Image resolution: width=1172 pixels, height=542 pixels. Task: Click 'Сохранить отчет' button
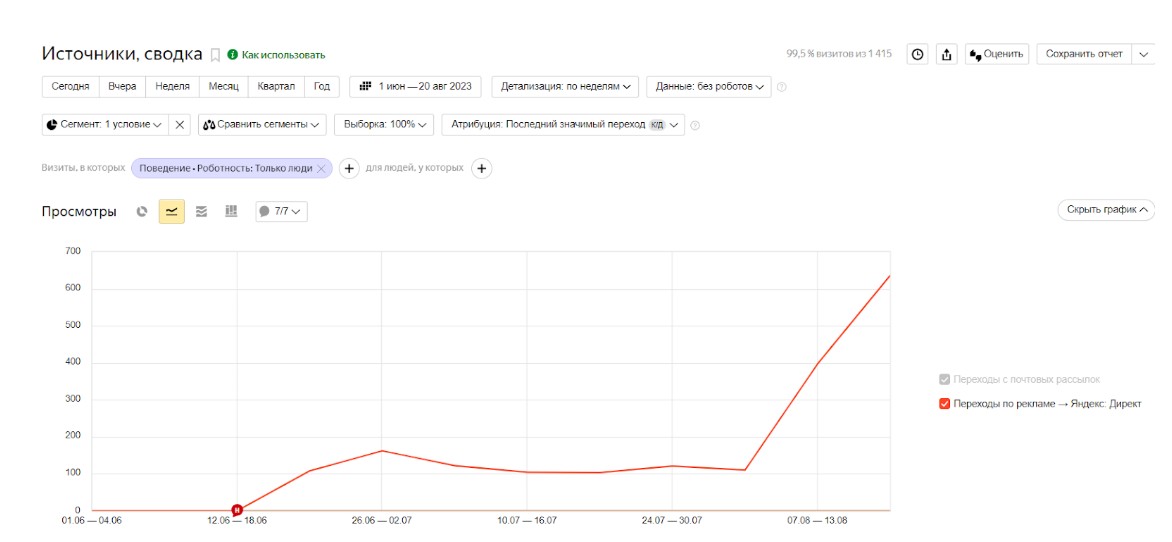[1084, 54]
